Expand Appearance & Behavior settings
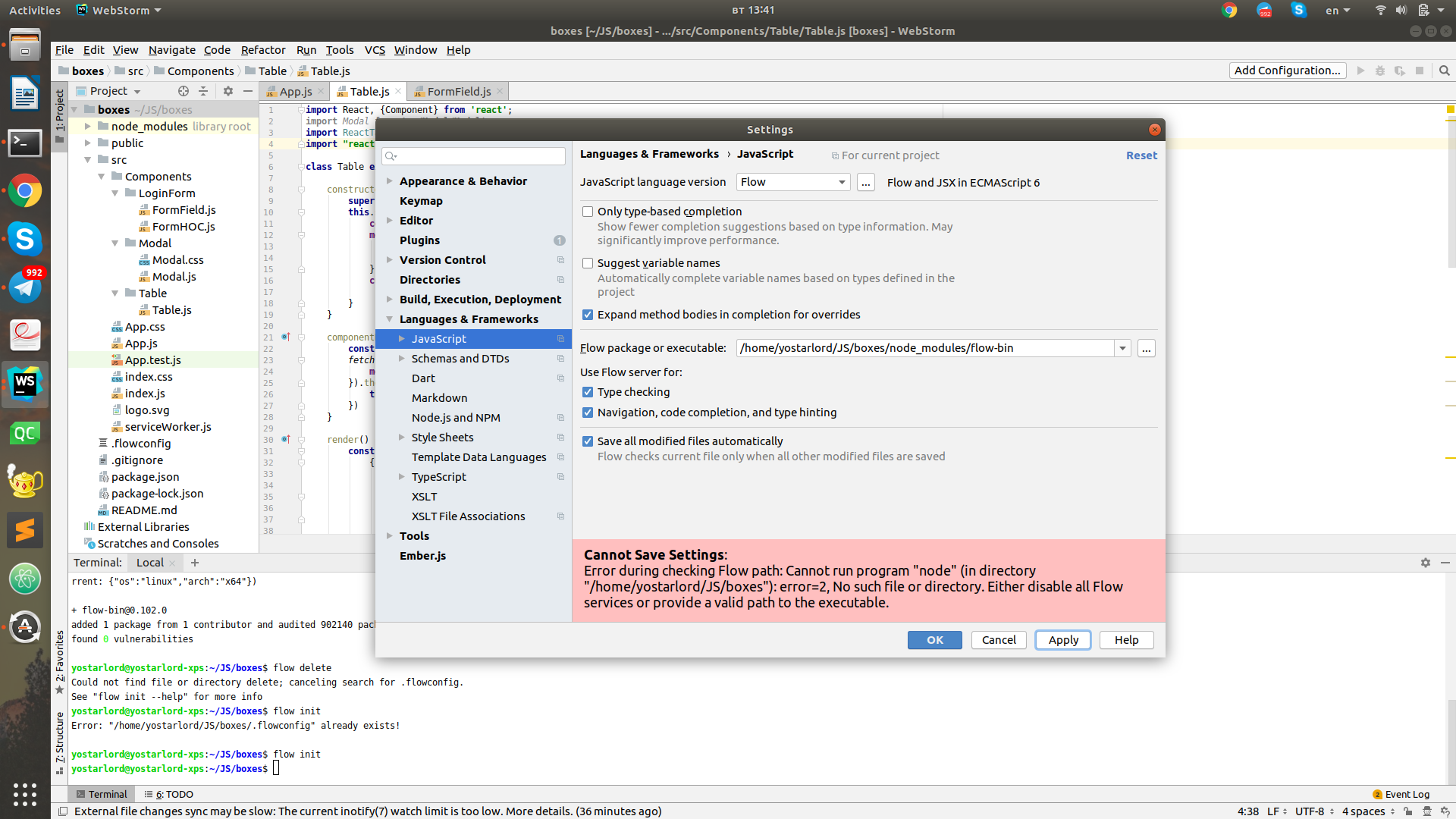 [x=390, y=181]
